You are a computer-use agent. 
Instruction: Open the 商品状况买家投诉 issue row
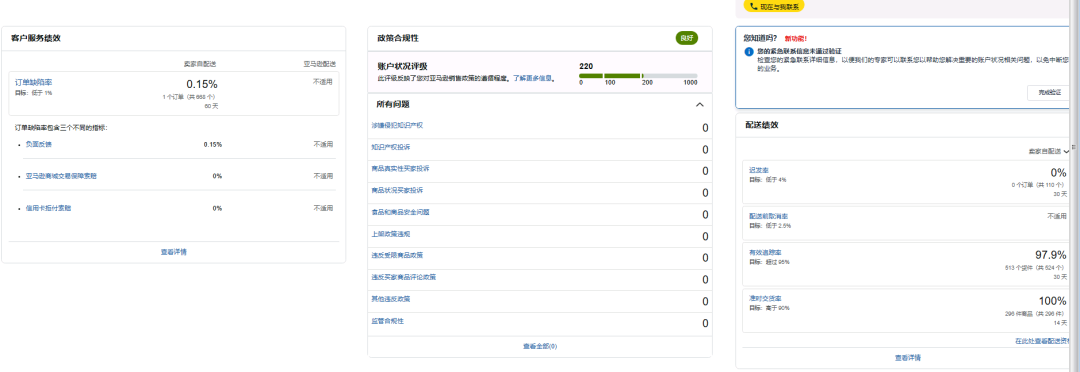click(x=540, y=192)
